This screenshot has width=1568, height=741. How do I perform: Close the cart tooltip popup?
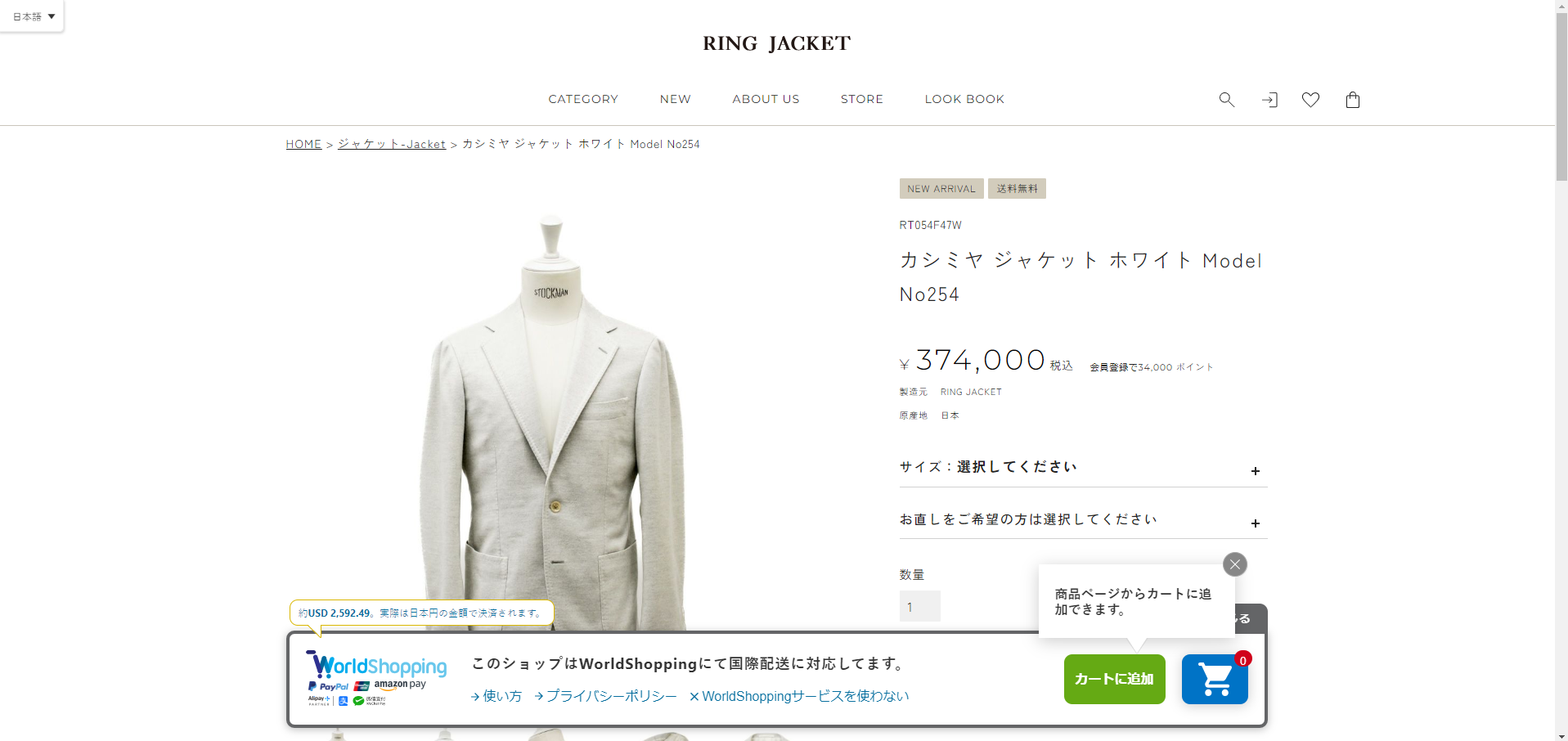[x=1235, y=564]
